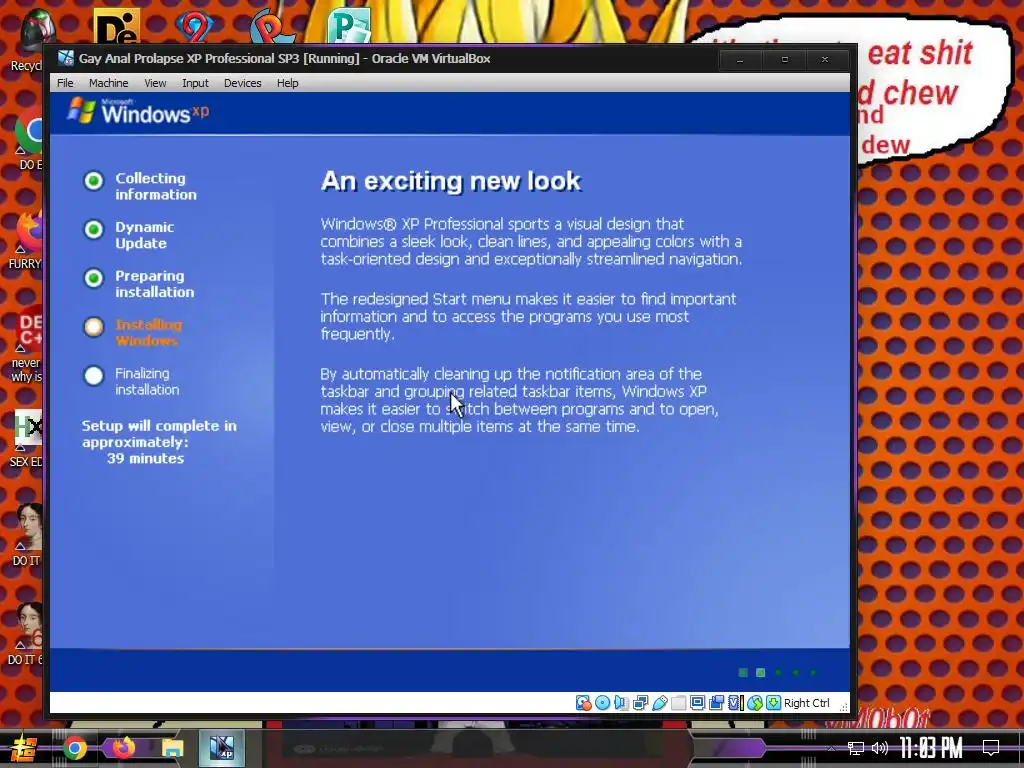
Task: Click the Finalizing installation step indicator
Action: tap(93, 376)
